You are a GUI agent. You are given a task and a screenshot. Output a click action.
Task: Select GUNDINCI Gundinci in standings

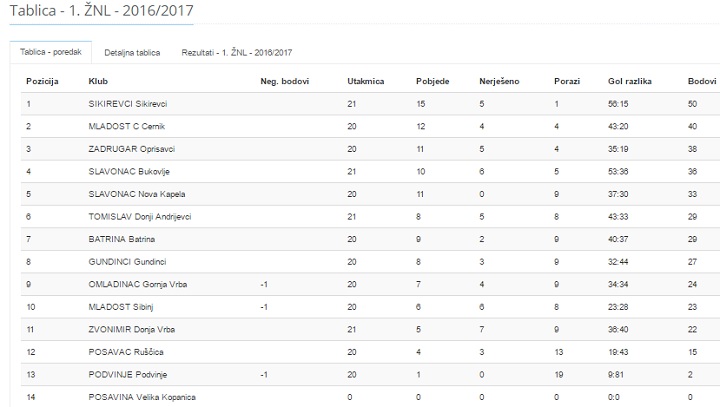coord(127,262)
